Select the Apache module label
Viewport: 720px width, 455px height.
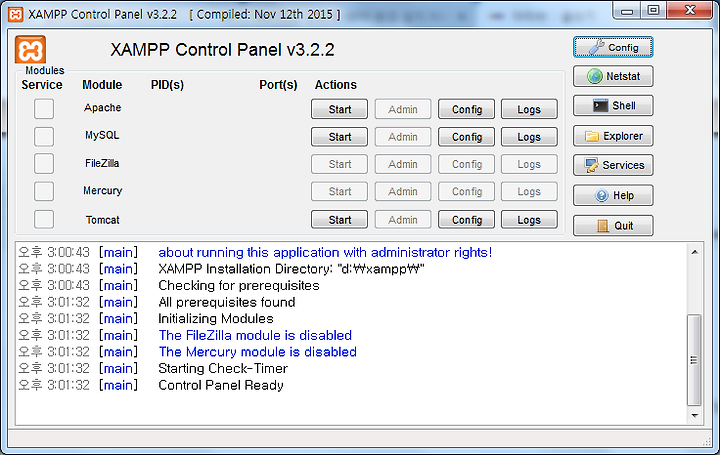pos(102,107)
